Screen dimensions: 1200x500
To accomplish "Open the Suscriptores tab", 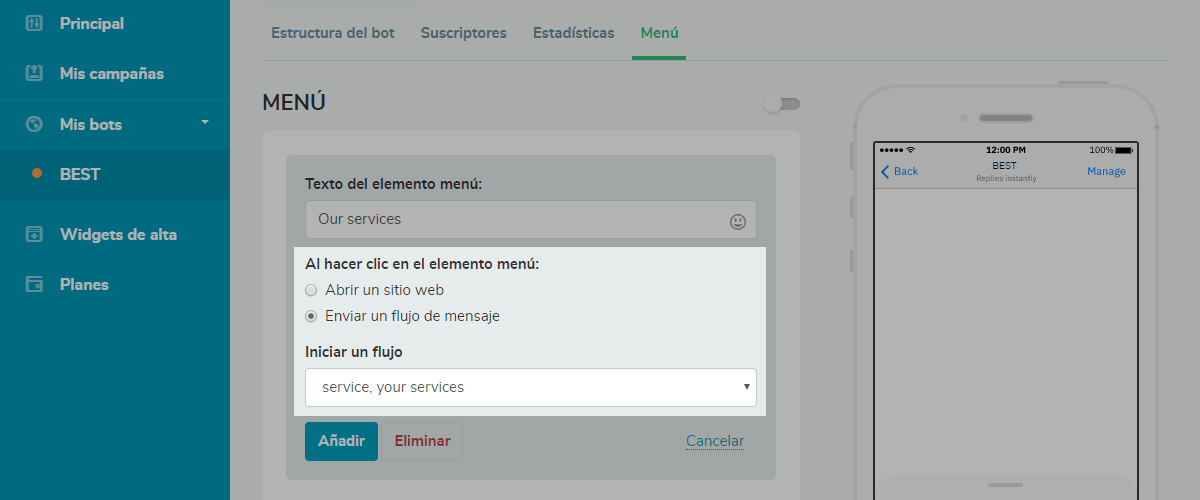I will click(463, 33).
